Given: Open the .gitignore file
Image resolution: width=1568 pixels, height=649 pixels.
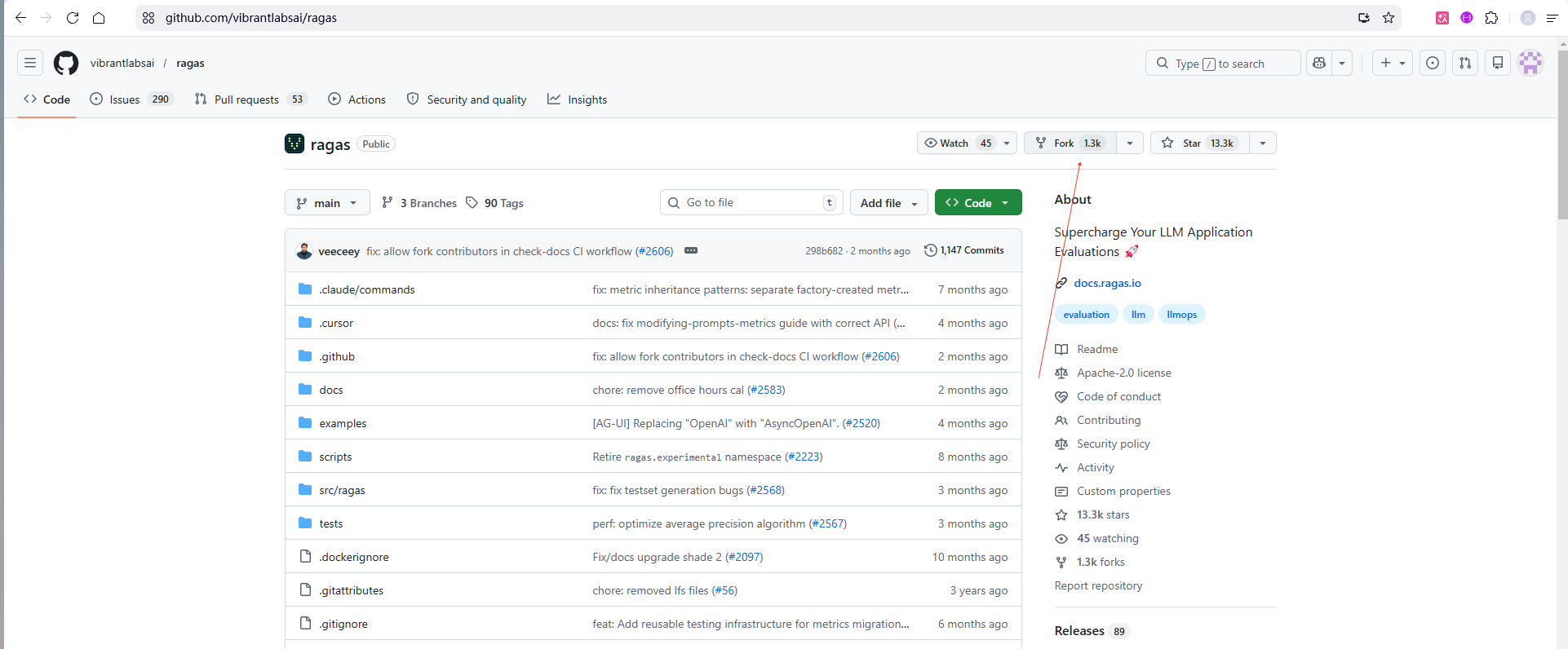Looking at the screenshot, I should (343, 624).
